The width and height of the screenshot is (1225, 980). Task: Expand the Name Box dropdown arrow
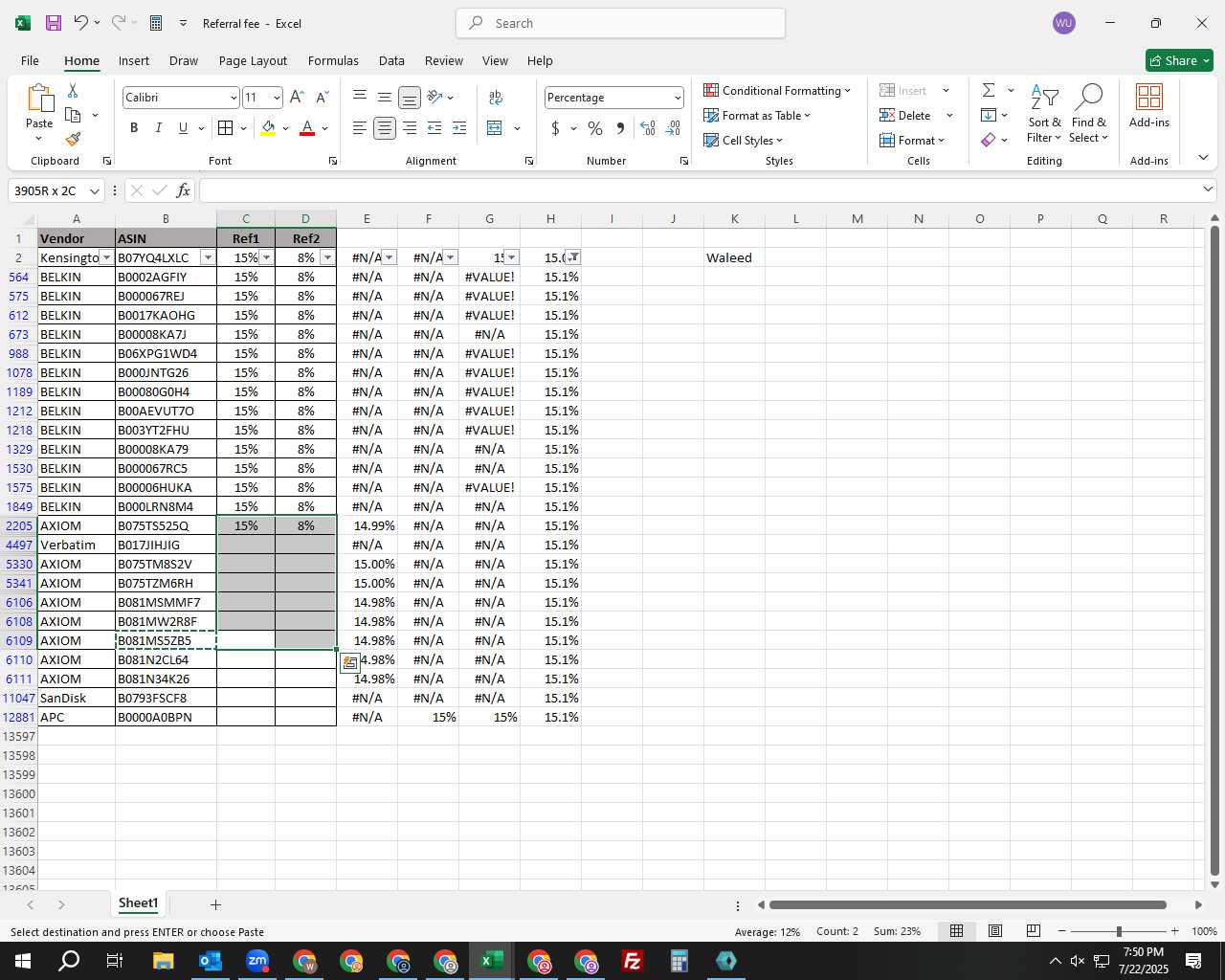pyautogui.click(x=94, y=190)
